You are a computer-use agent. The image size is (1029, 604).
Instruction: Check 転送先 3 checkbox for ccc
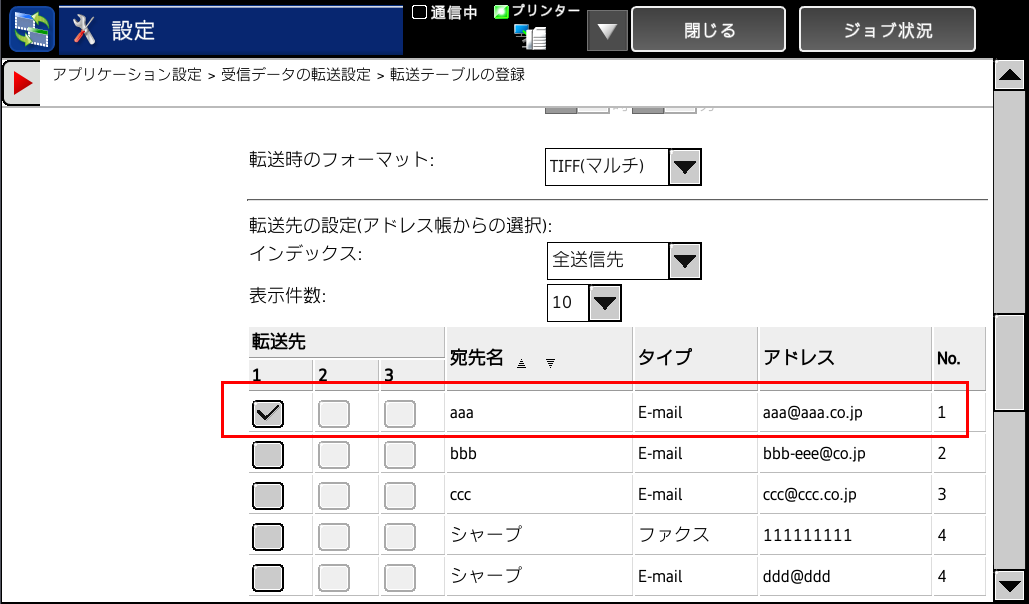tap(400, 496)
